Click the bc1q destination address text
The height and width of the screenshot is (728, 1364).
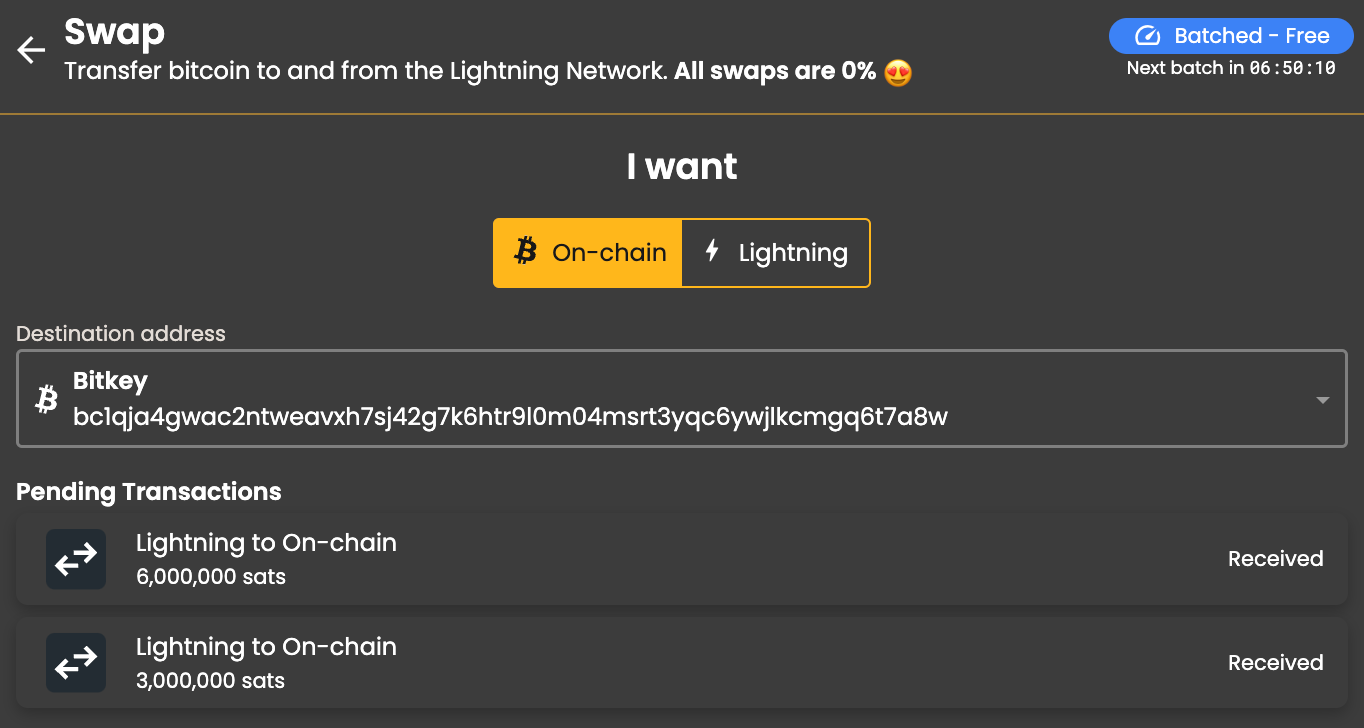point(510,416)
